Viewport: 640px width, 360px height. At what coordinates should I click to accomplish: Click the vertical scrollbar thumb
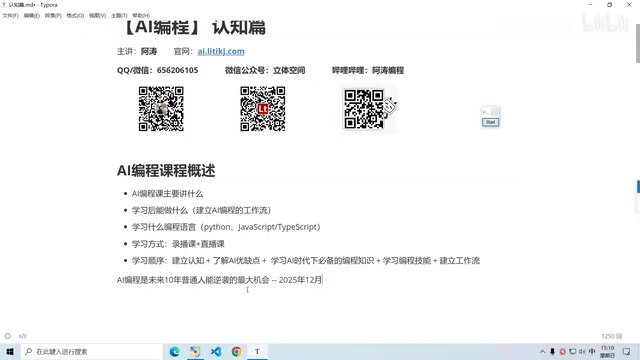(x=638, y=43)
